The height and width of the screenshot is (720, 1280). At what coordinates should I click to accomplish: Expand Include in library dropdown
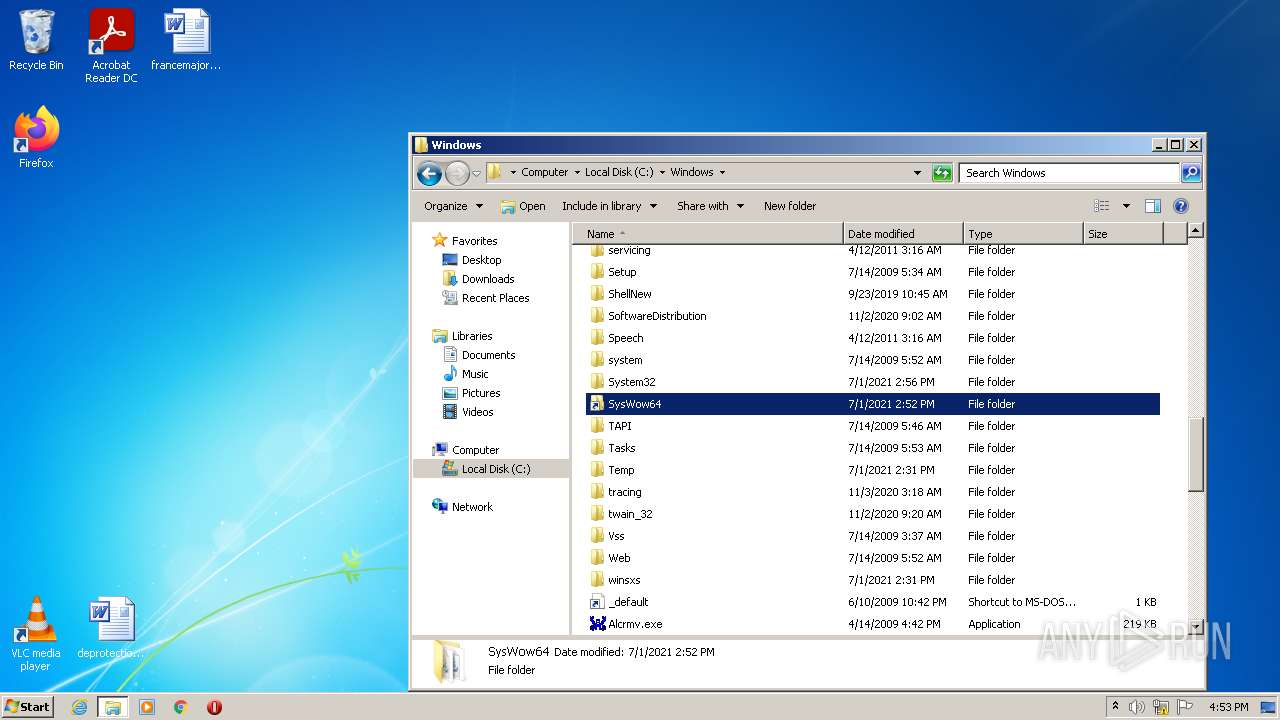click(609, 206)
